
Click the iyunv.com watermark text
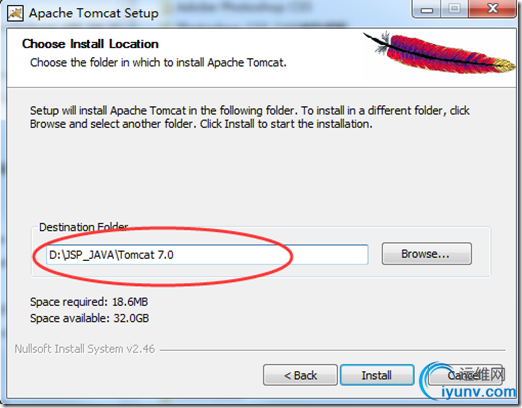479,392
